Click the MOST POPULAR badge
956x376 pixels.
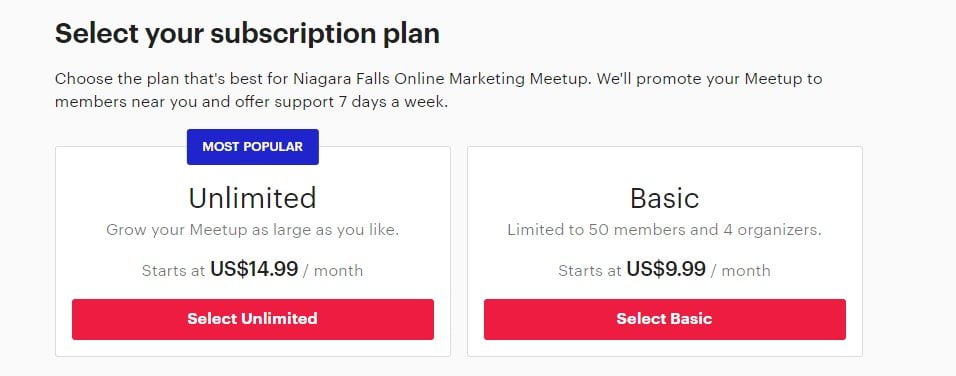[252, 147]
